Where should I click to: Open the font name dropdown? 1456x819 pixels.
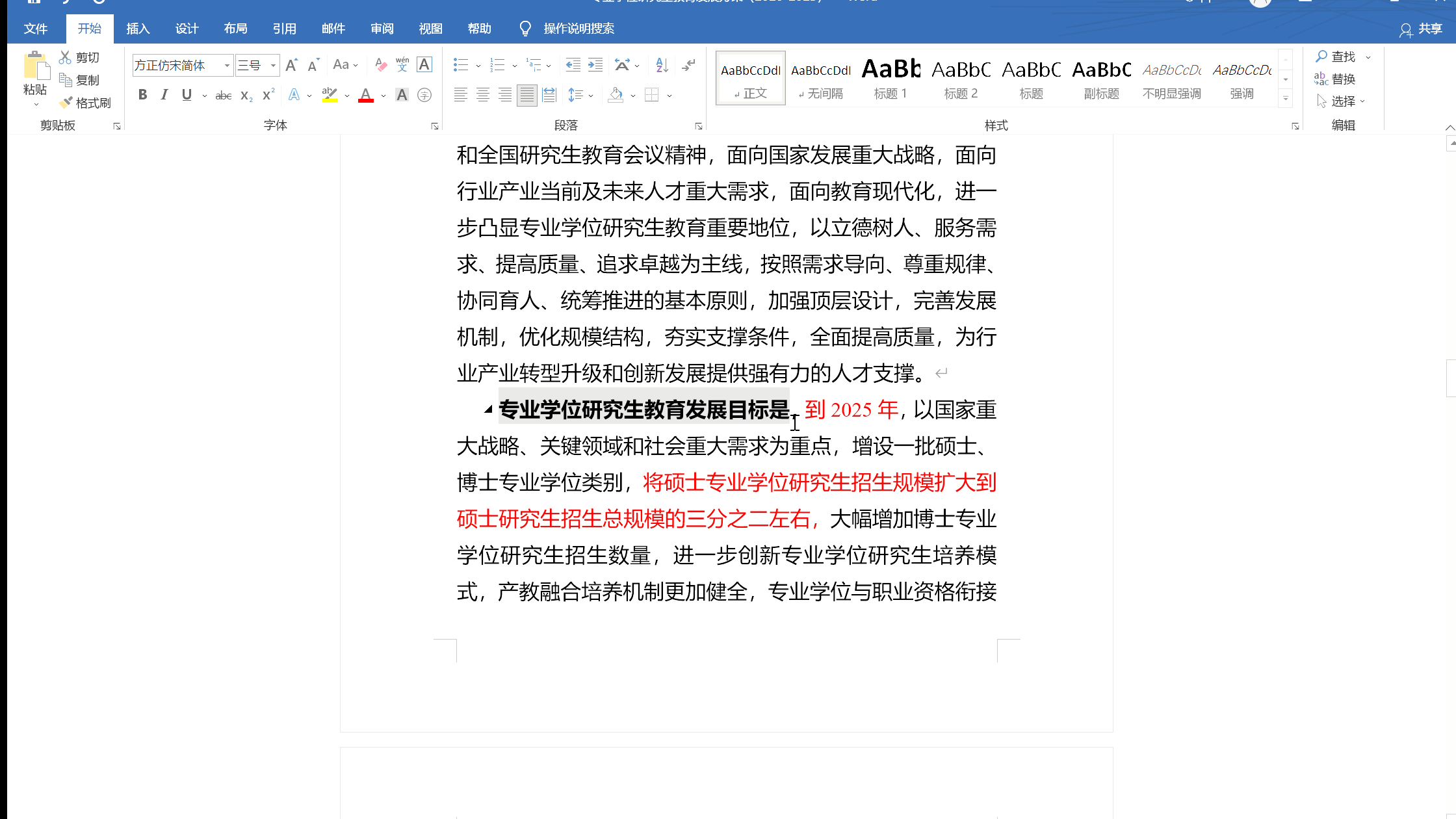coord(227,65)
